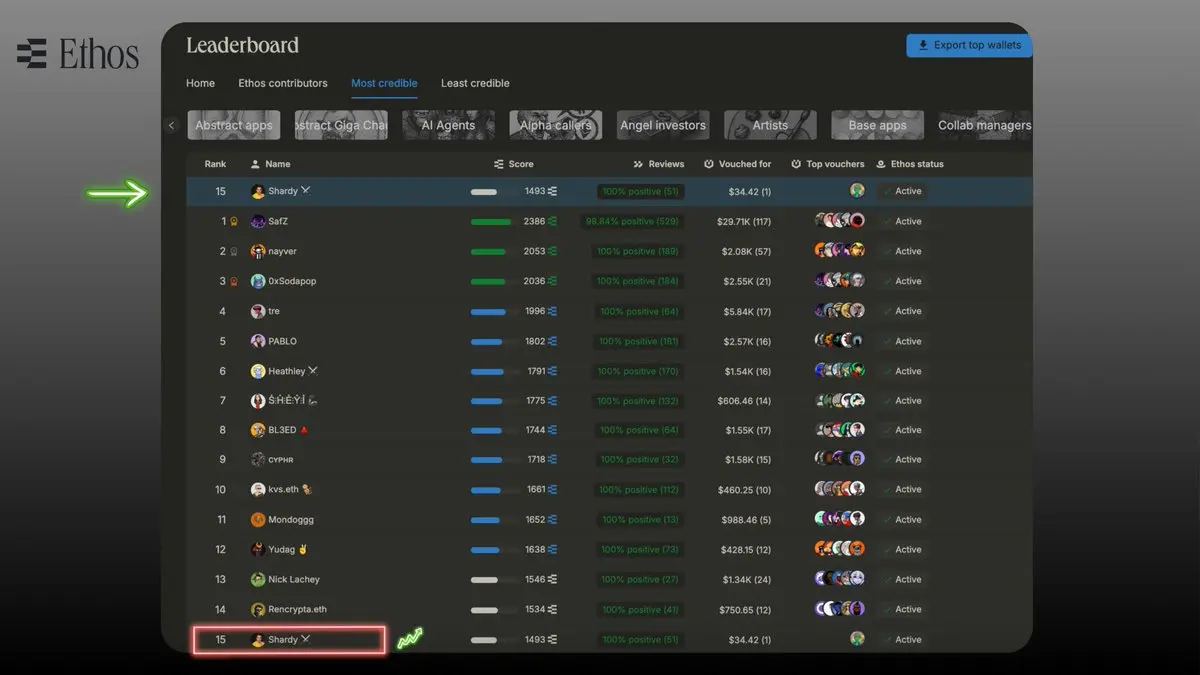The image size is (1200, 675).
Task: Open the 98.84% positive (529) reviews badge
Action: [x=632, y=221]
